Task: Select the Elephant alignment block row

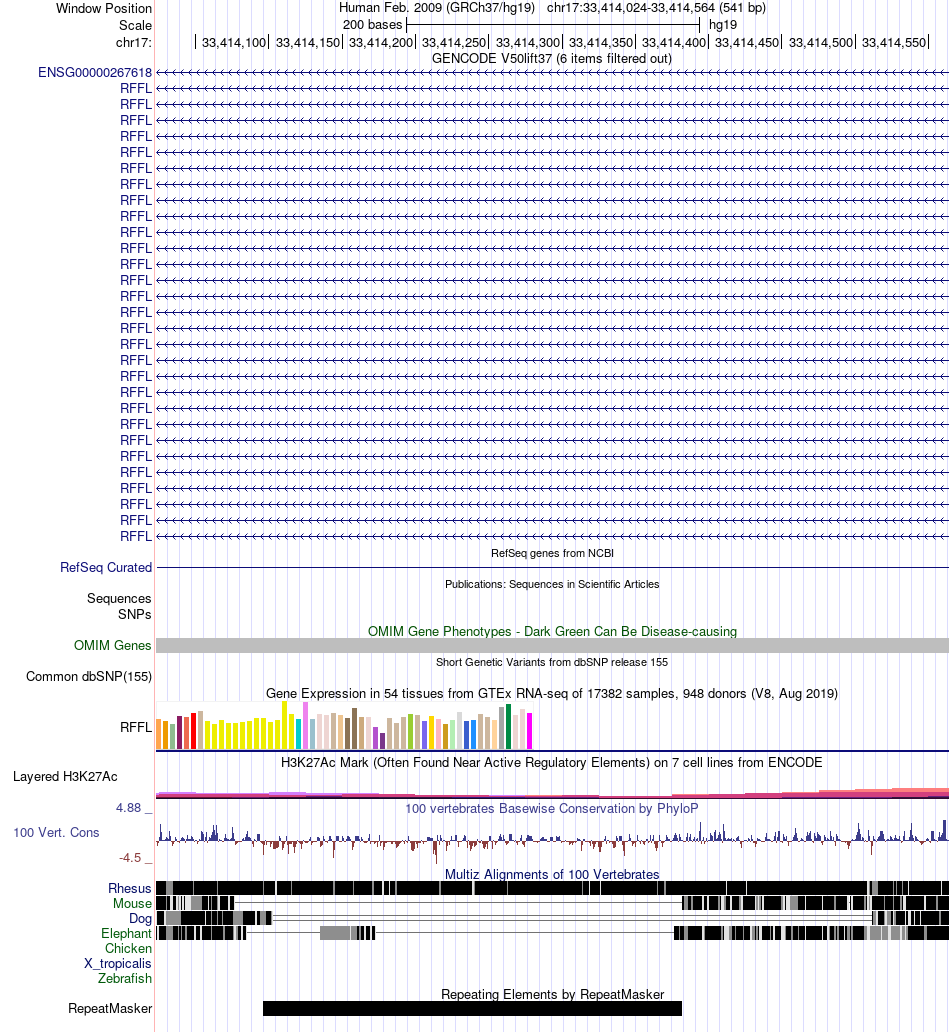Action: point(552,933)
